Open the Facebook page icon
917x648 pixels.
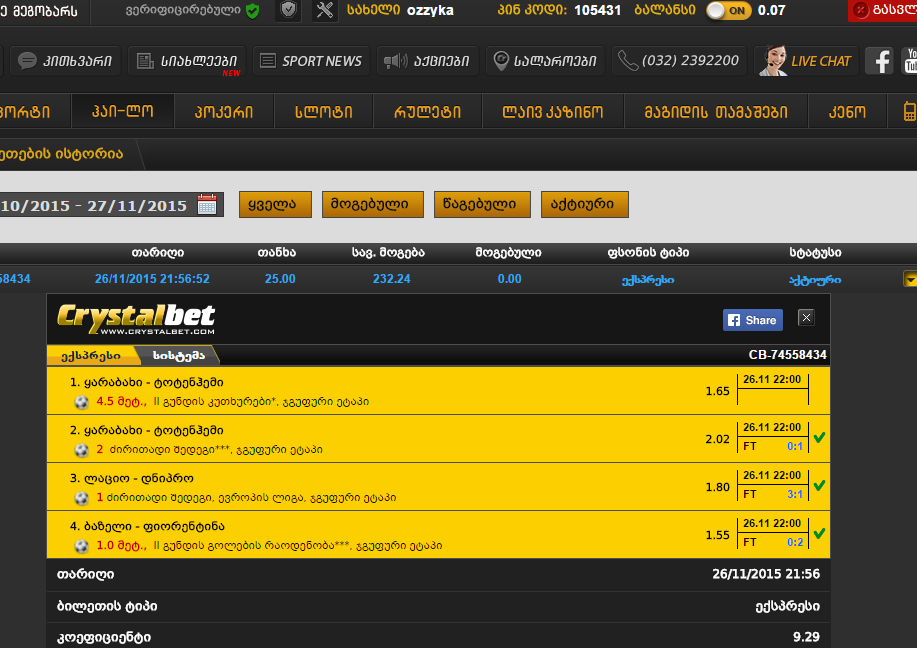(880, 61)
